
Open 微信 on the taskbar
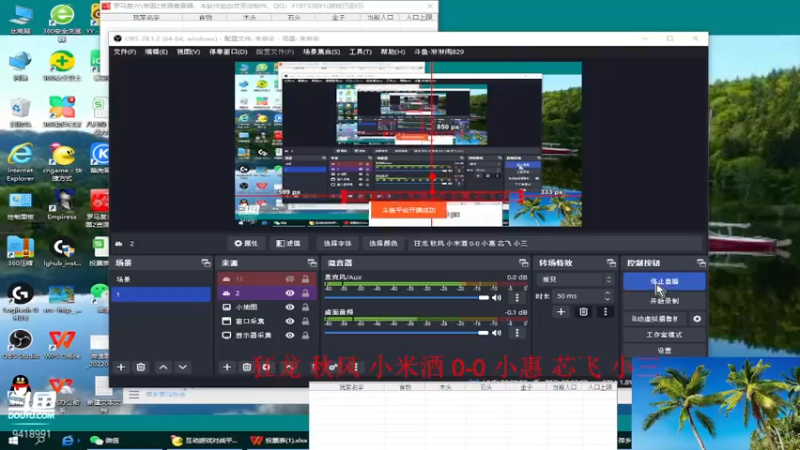pyautogui.click(x=105, y=440)
